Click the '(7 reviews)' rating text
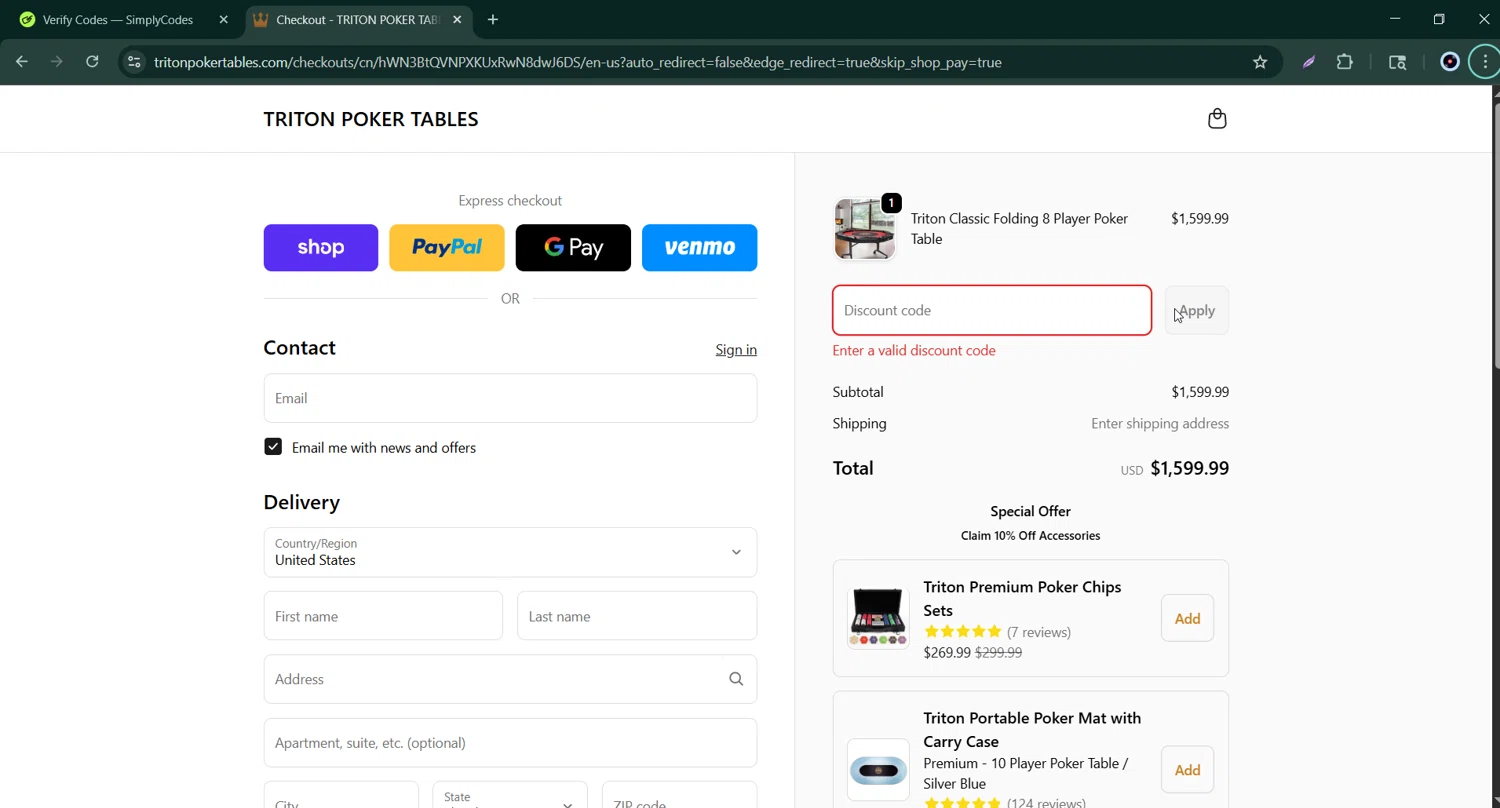1500x808 pixels. (x=1039, y=632)
